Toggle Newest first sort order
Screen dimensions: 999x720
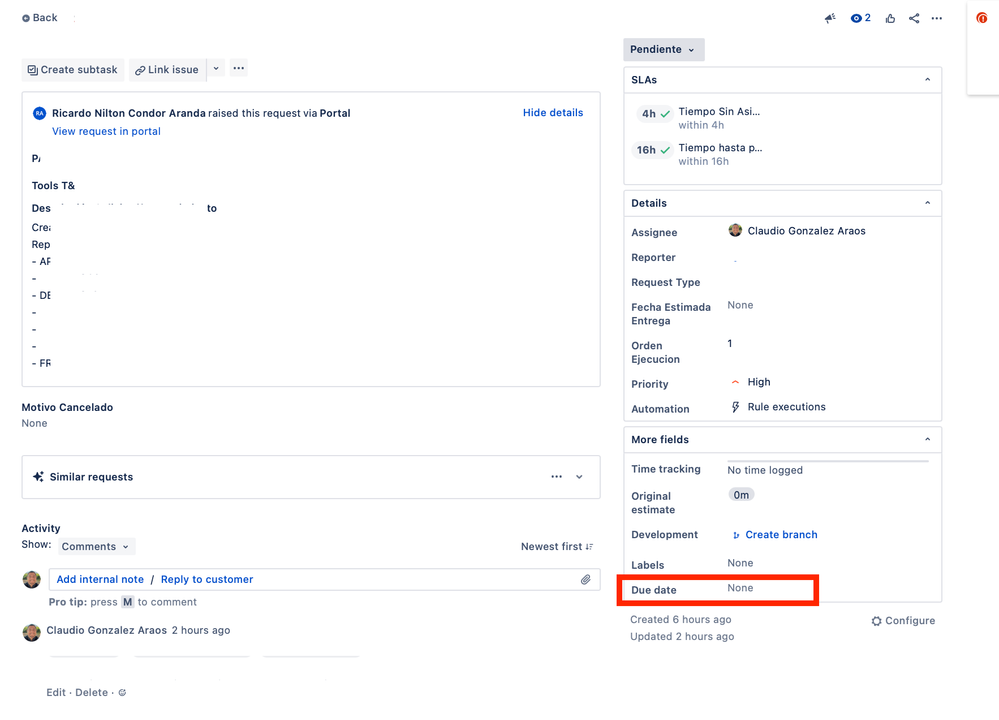(x=557, y=547)
